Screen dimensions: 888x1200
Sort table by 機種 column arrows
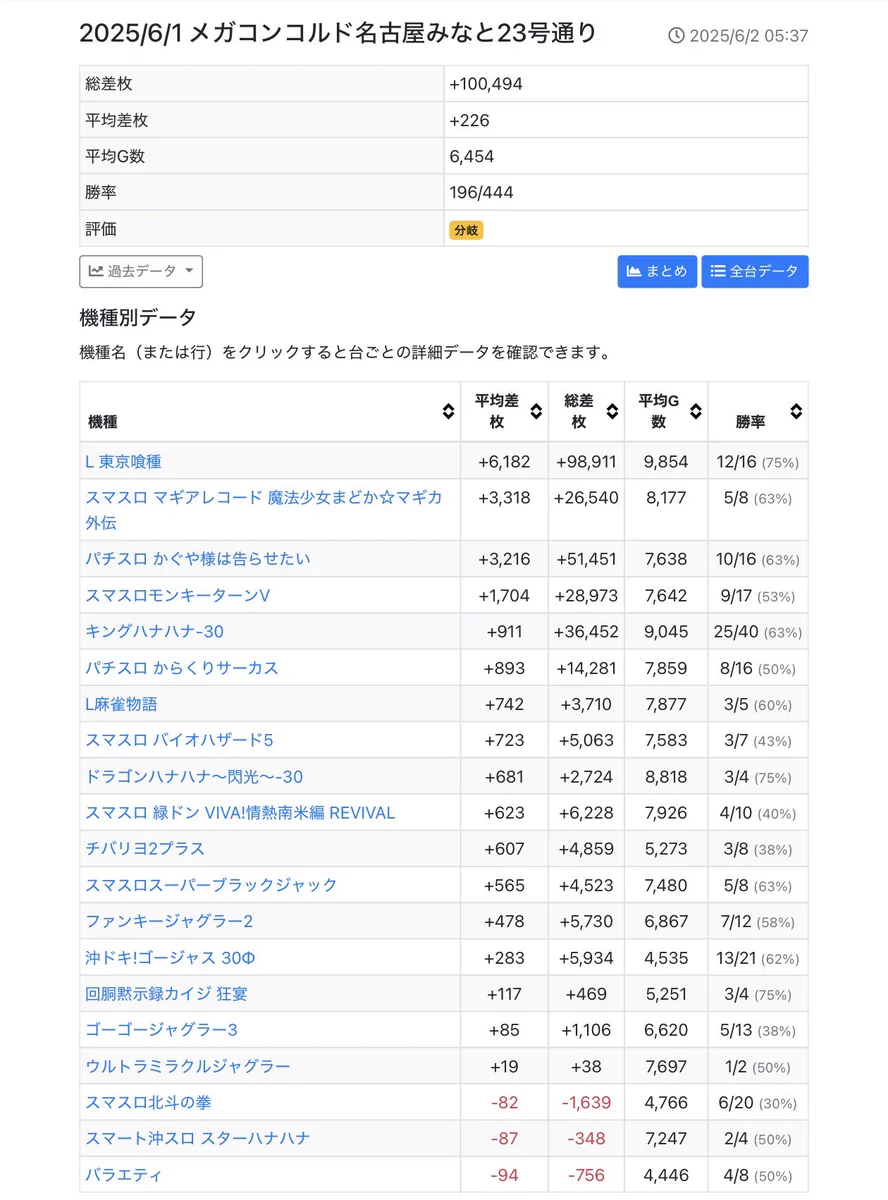pos(448,411)
